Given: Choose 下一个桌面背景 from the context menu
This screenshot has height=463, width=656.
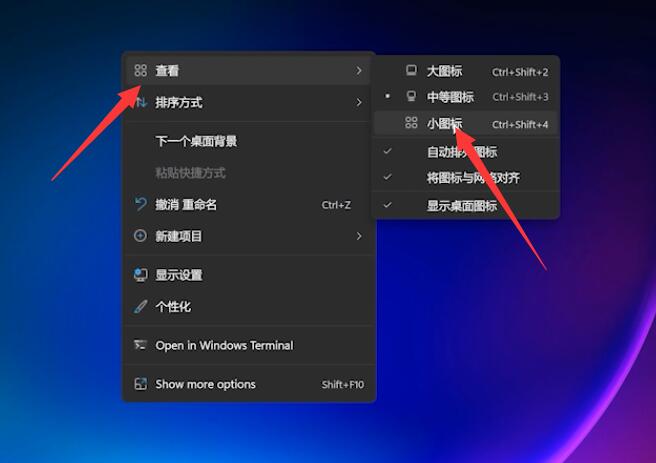Looking at the screenshot, I should [249, 141].
